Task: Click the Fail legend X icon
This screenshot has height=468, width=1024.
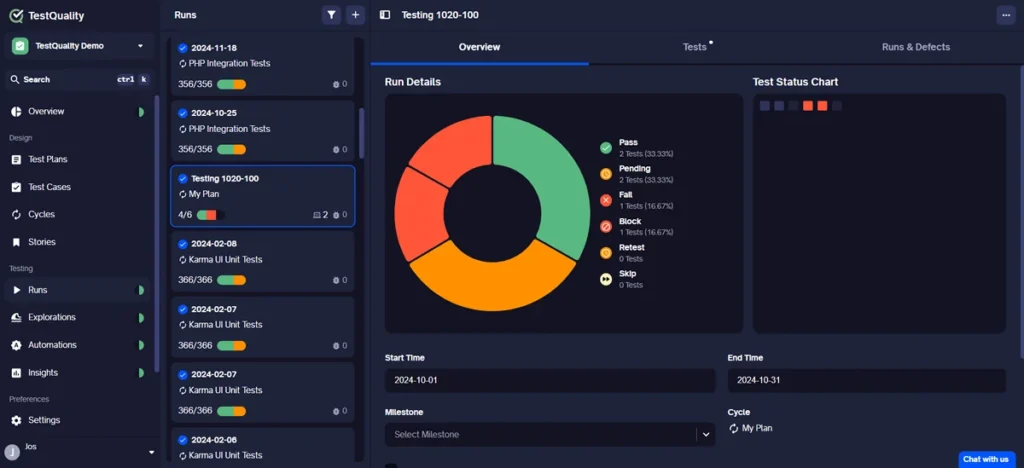Action: [x=606, y=200]
